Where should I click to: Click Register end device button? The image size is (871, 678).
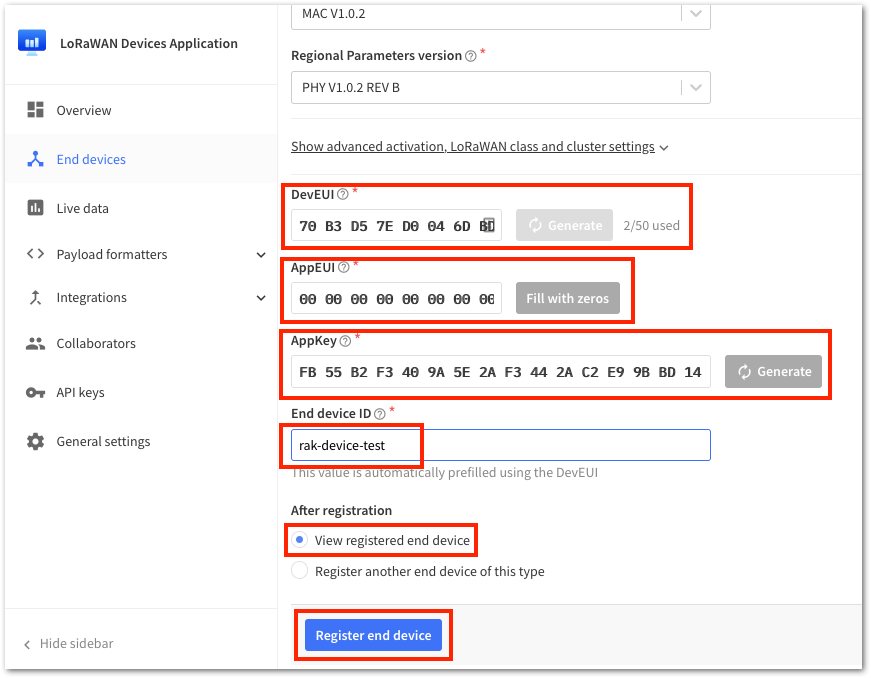click(x=373, y=635)
